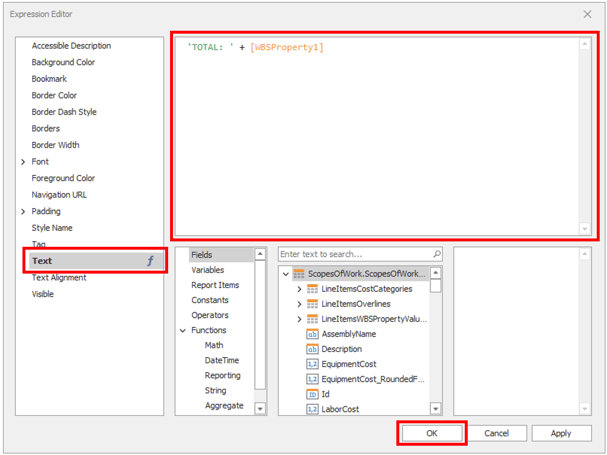Select the Tag property

pos(39,244)
